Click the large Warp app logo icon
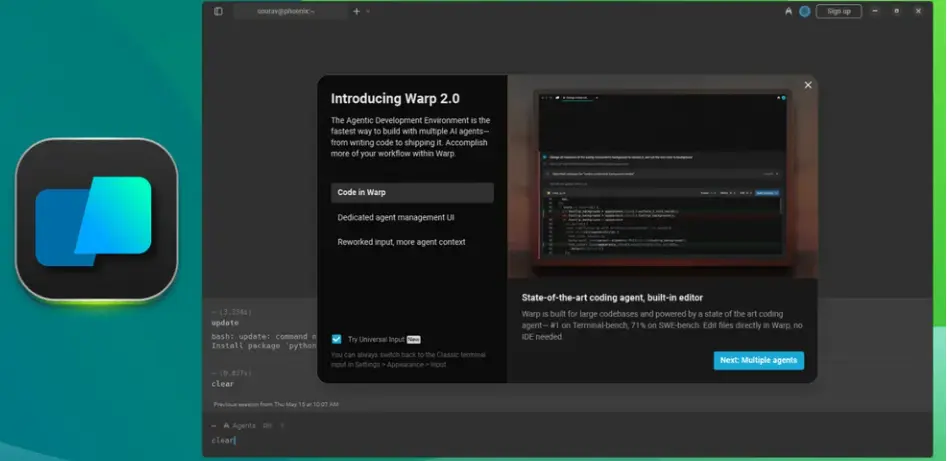The height and width of the screenshot is (461, 947). pyautogui.click(x=97, y=219)
